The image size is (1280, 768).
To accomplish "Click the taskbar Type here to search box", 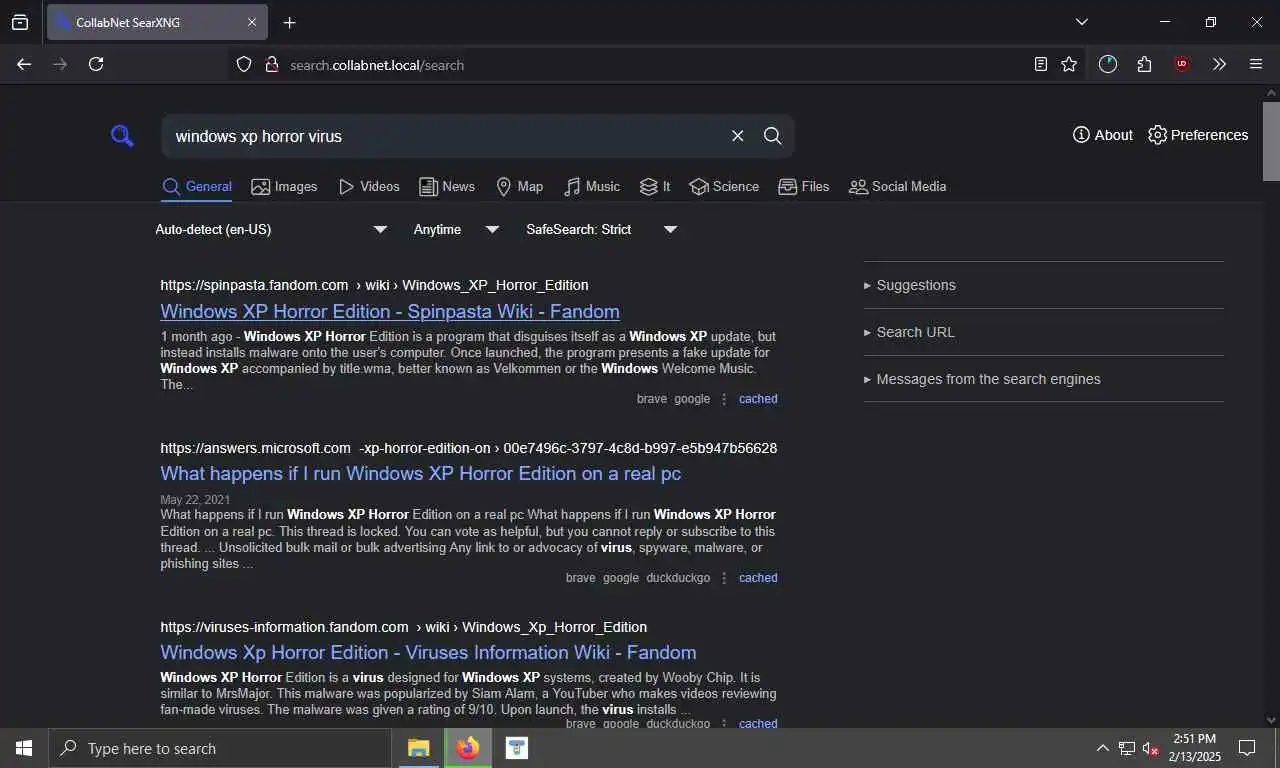I will click(220, 748).
